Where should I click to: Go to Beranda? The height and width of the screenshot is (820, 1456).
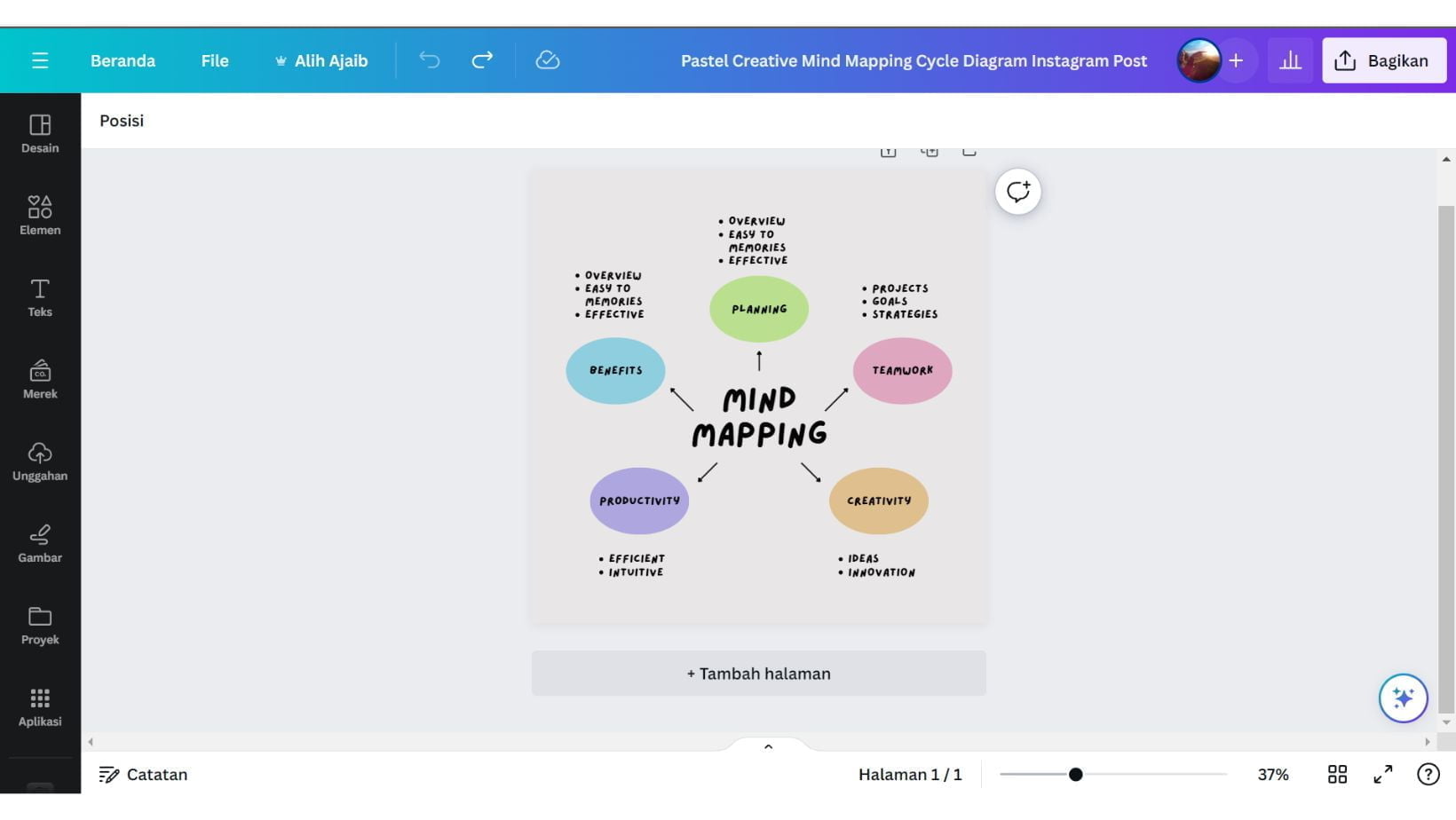pyautogui.click(x=123, y=60)
